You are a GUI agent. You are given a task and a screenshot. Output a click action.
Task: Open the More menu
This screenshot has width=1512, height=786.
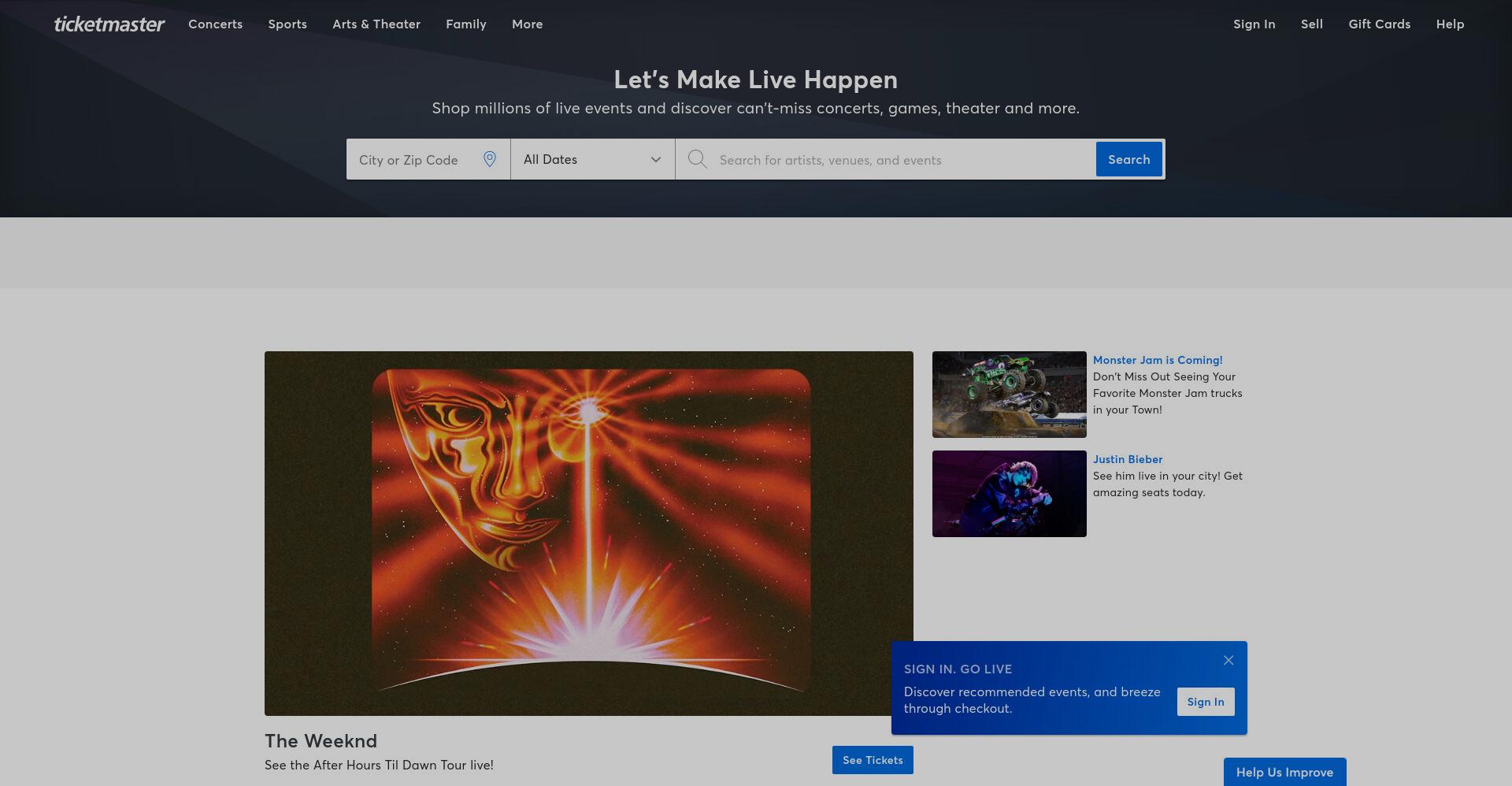click(527, 24)
